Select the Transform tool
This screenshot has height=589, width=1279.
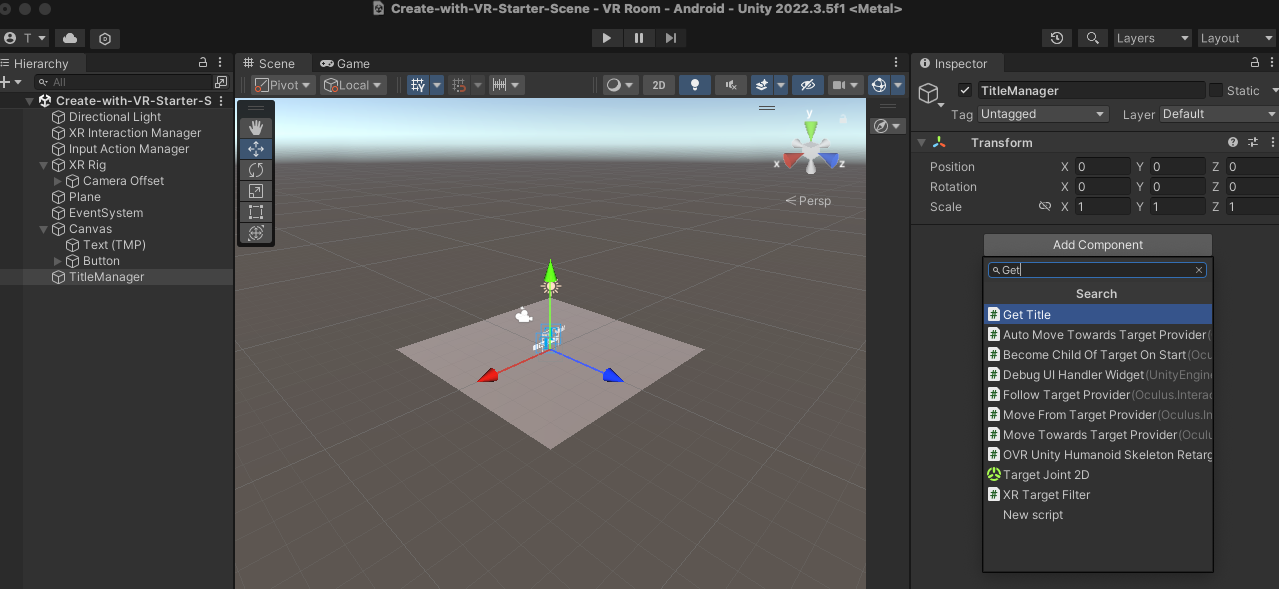tap(255, 233)
